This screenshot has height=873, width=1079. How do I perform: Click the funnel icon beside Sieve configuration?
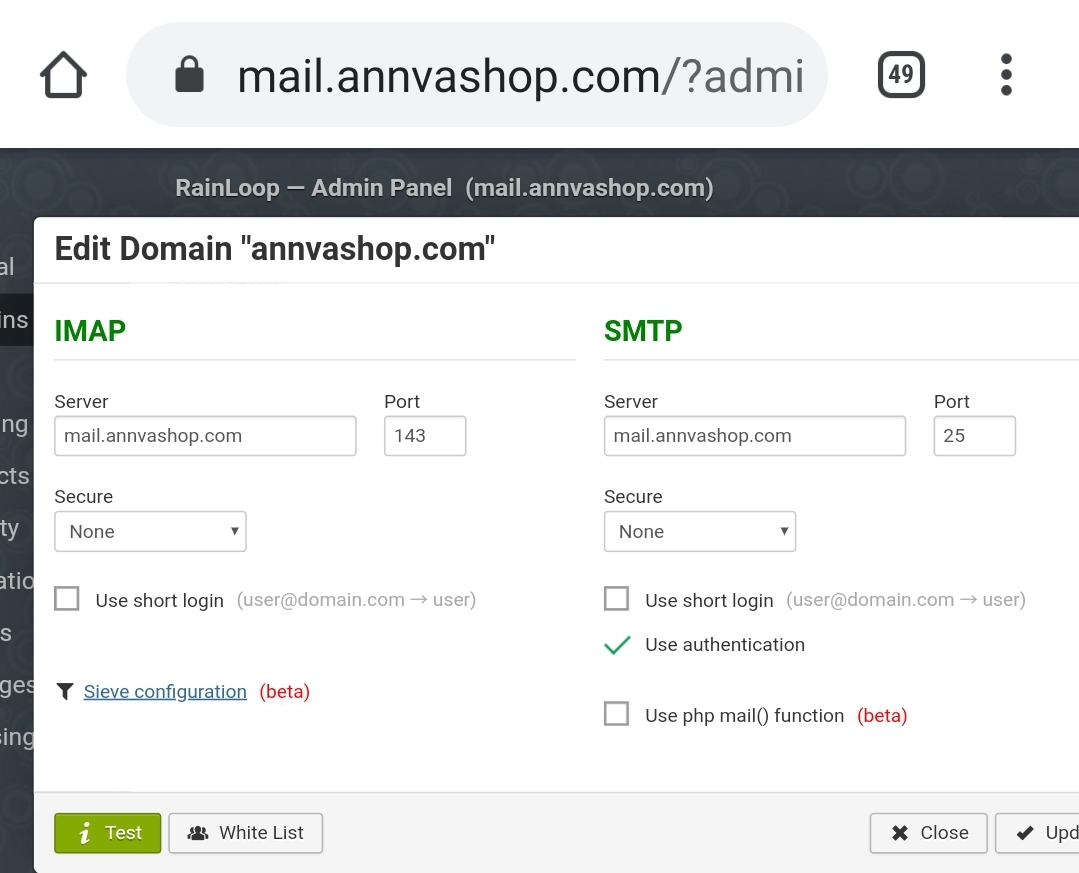[65, 690]
